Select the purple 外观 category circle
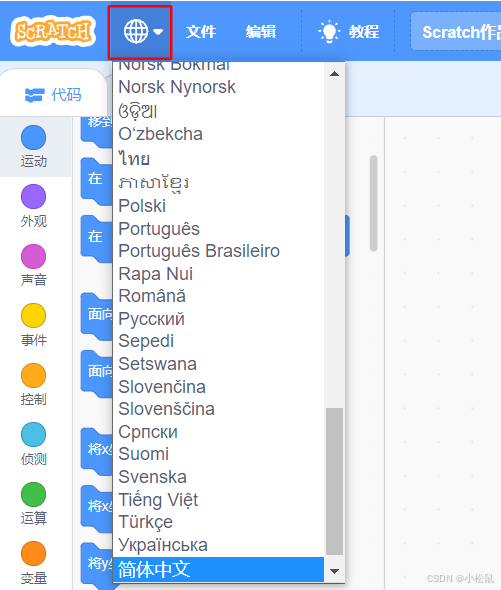The image size is (501, 590). (x=34, y=196)
